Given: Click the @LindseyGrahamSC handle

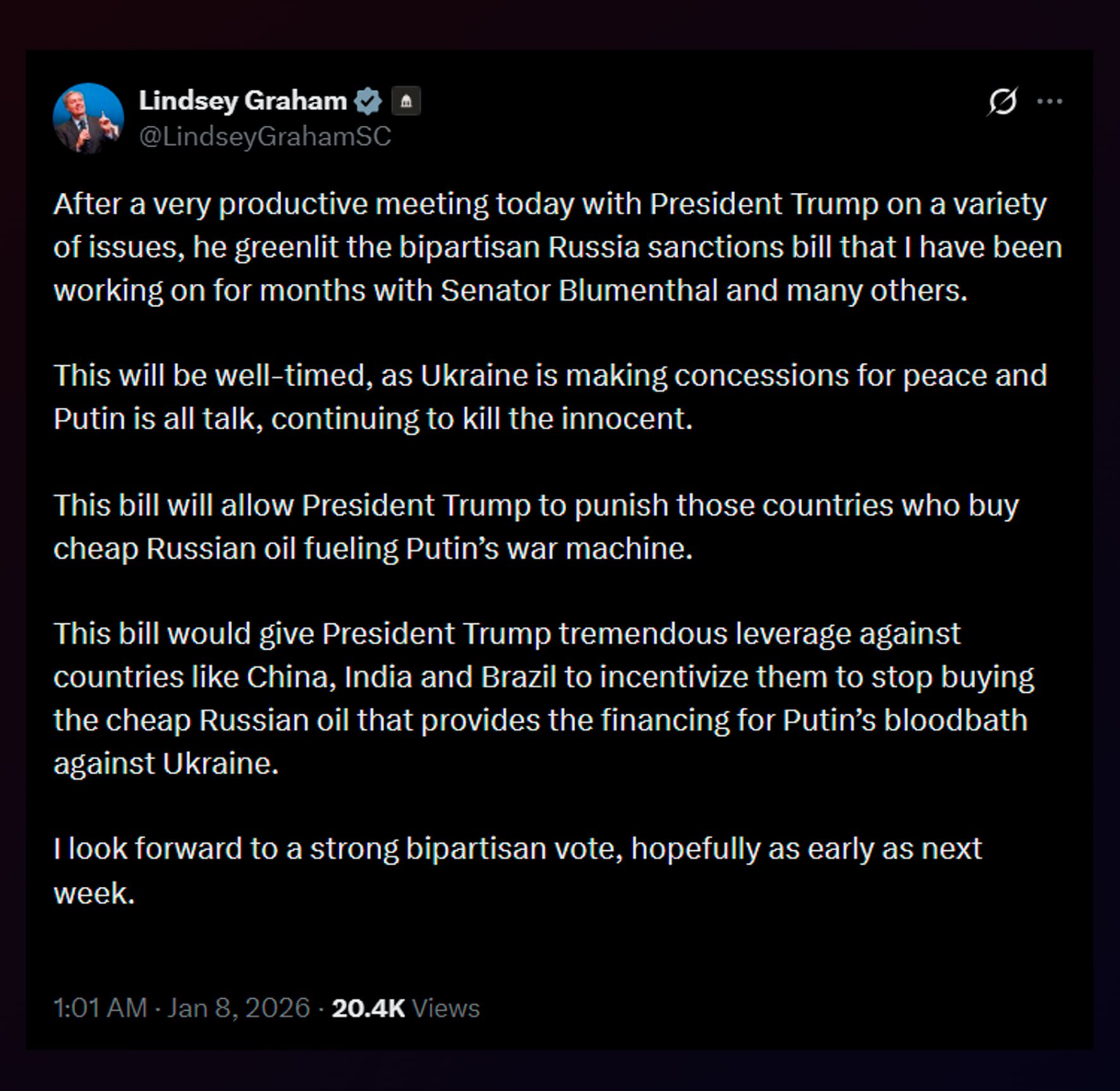Looking at the screenshot, I should pos(263,135).
